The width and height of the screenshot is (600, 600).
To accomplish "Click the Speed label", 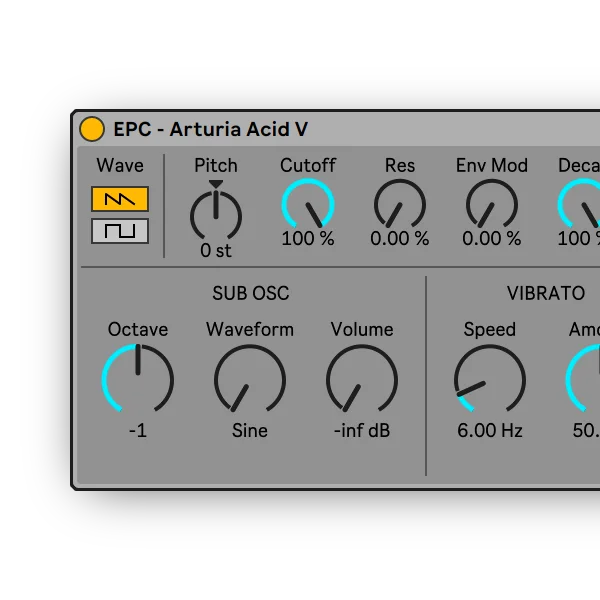I will click(490, 329).
